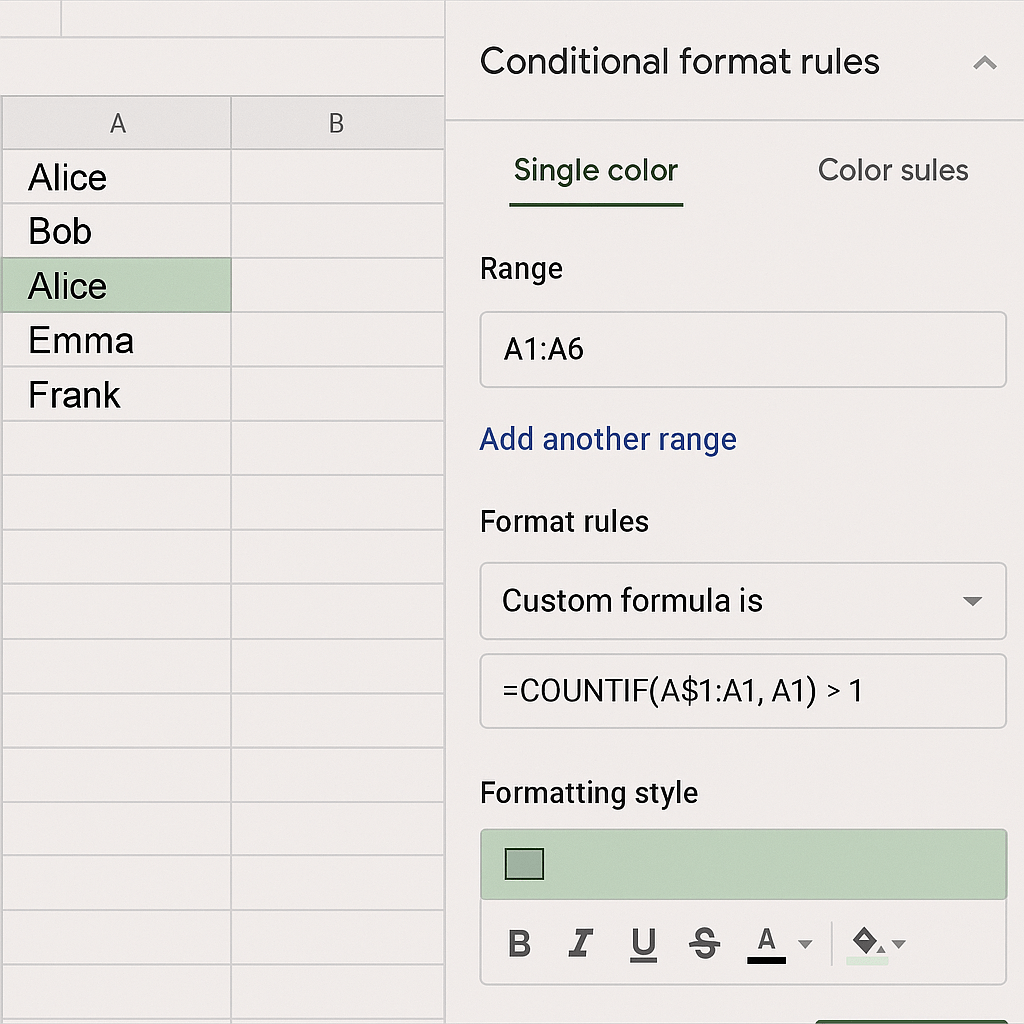The image size is (1024, 1024).
Task: Click the formatting style preview bar
Action: 743,863
